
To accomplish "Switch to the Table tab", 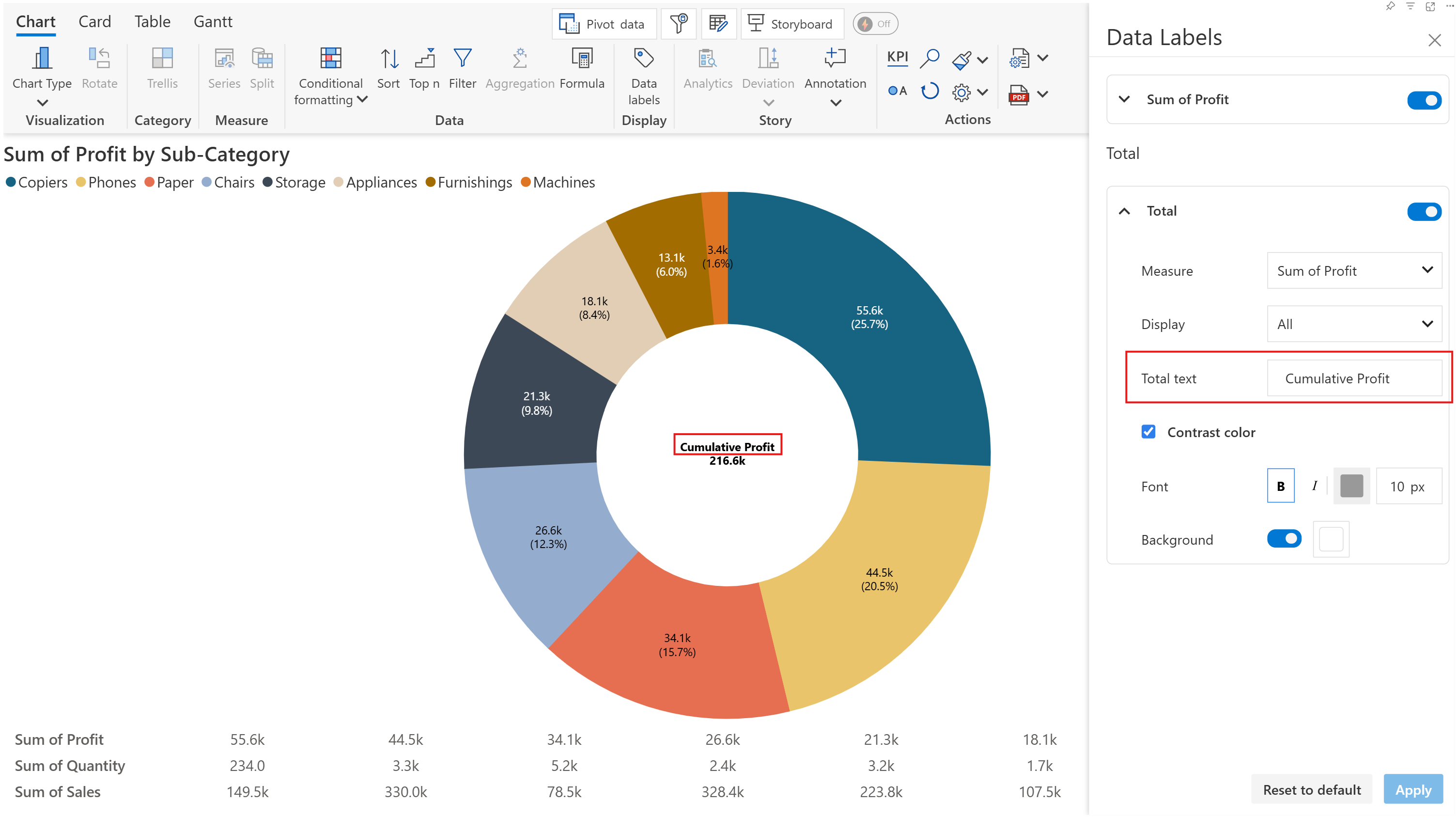I will (152, 21).
